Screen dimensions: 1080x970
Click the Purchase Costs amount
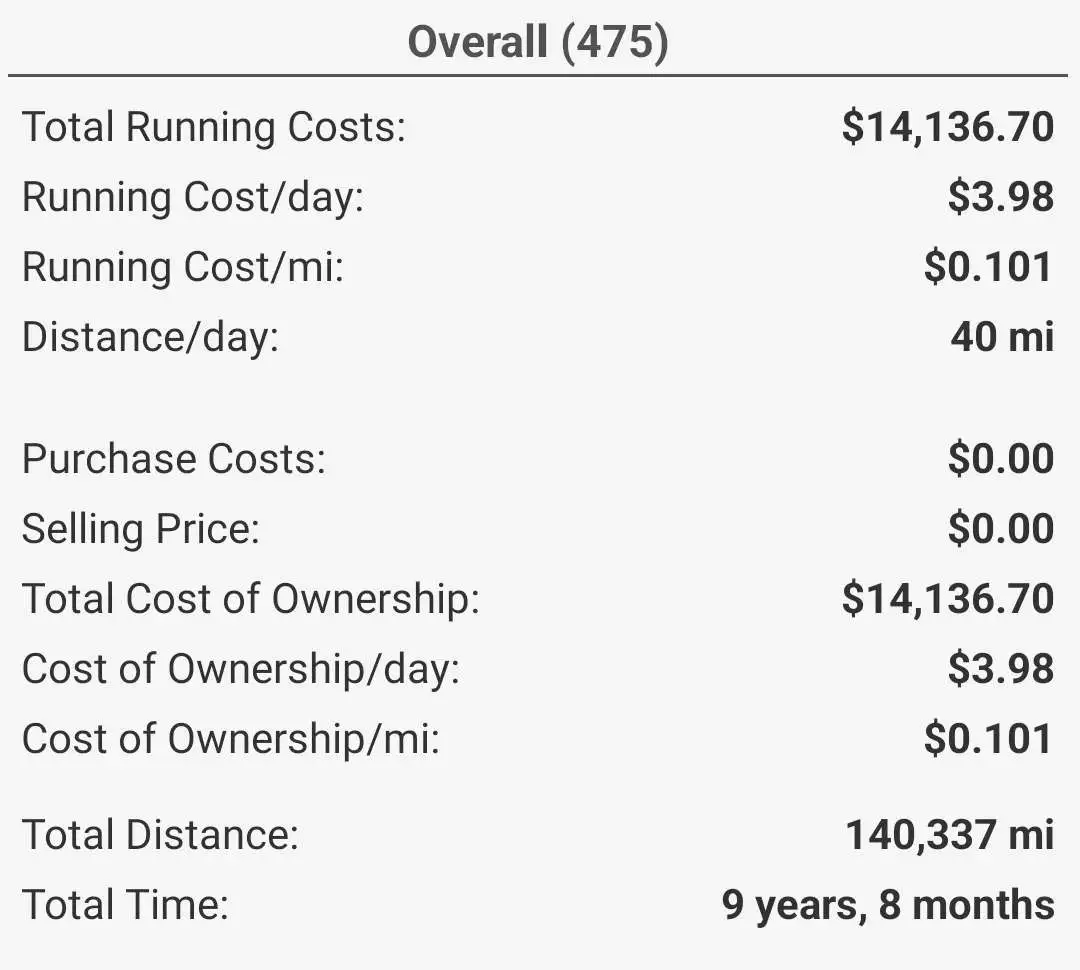pyautogui.click(x=1000, y=459)
